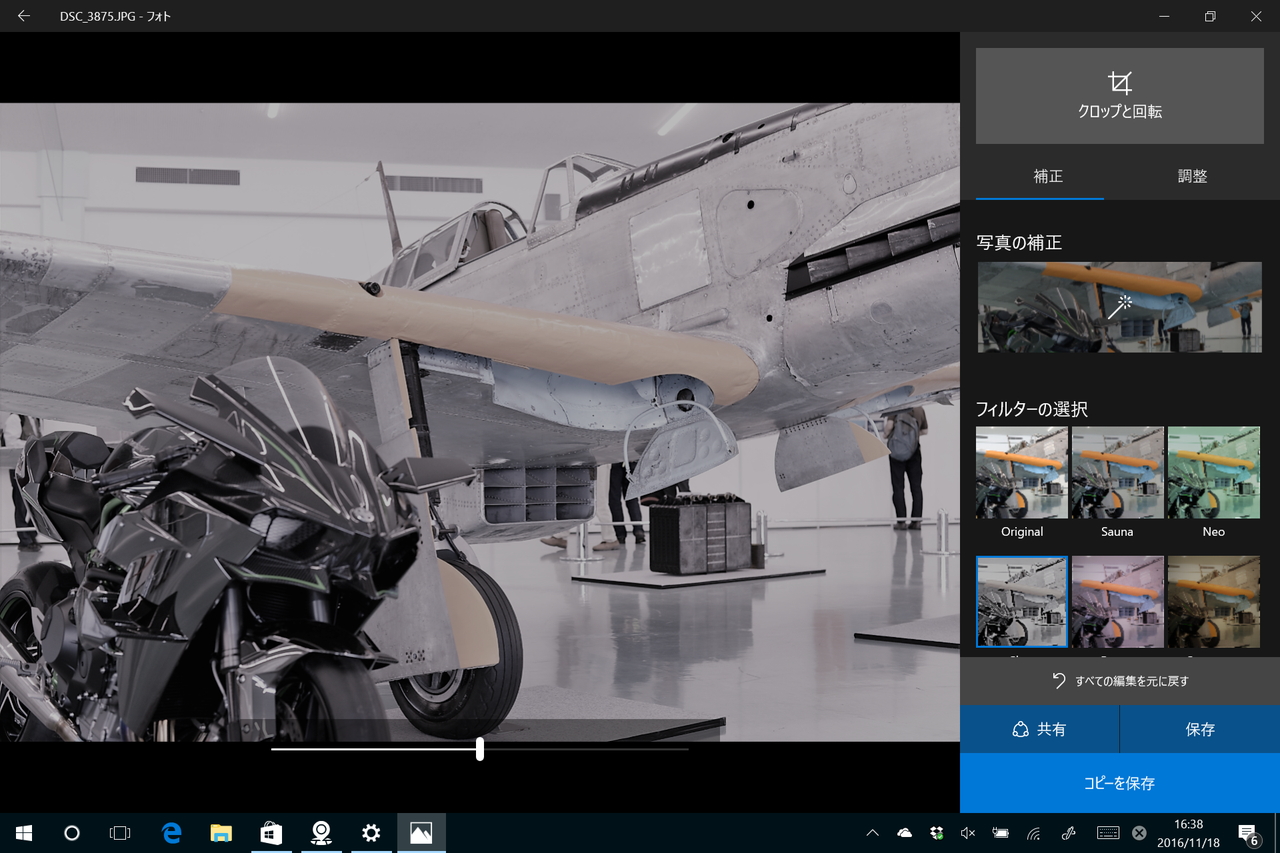Viewport: 1280px width, 853px height.
Task: Click the muted volume icon in the tray
Action: click(x=967, y=833)
